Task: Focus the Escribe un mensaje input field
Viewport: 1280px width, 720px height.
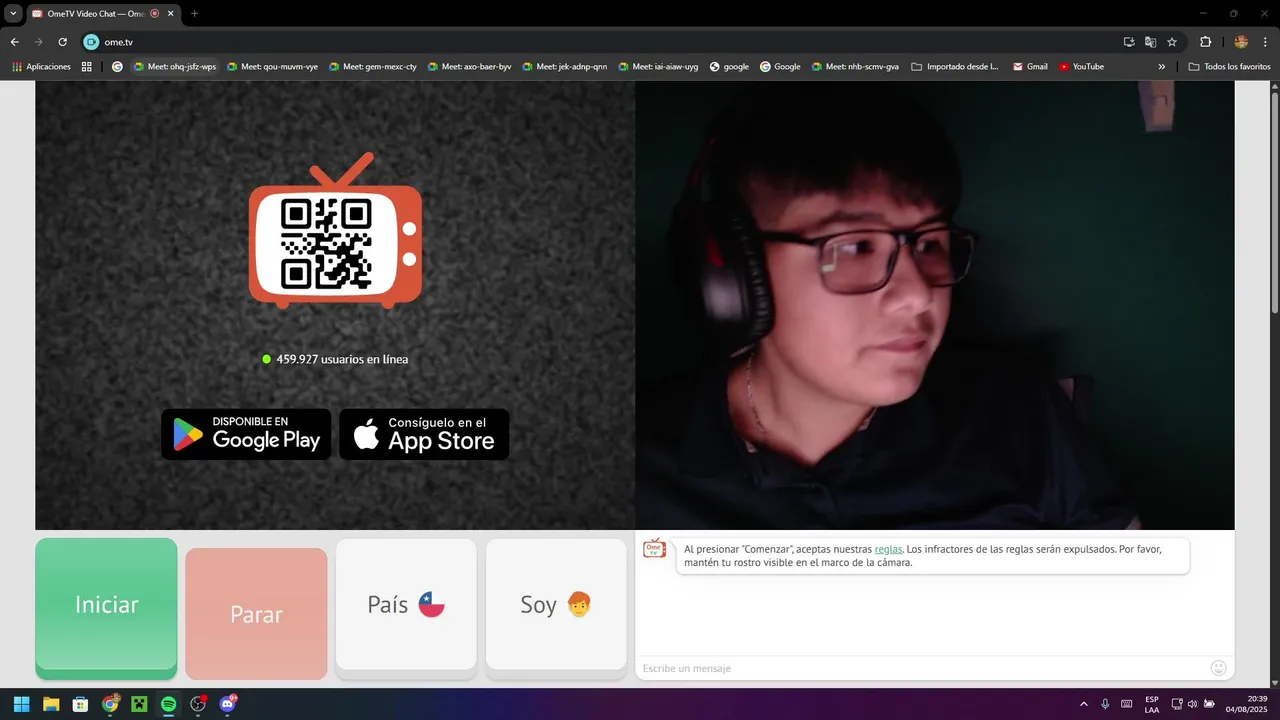Action: pos(920,668)
